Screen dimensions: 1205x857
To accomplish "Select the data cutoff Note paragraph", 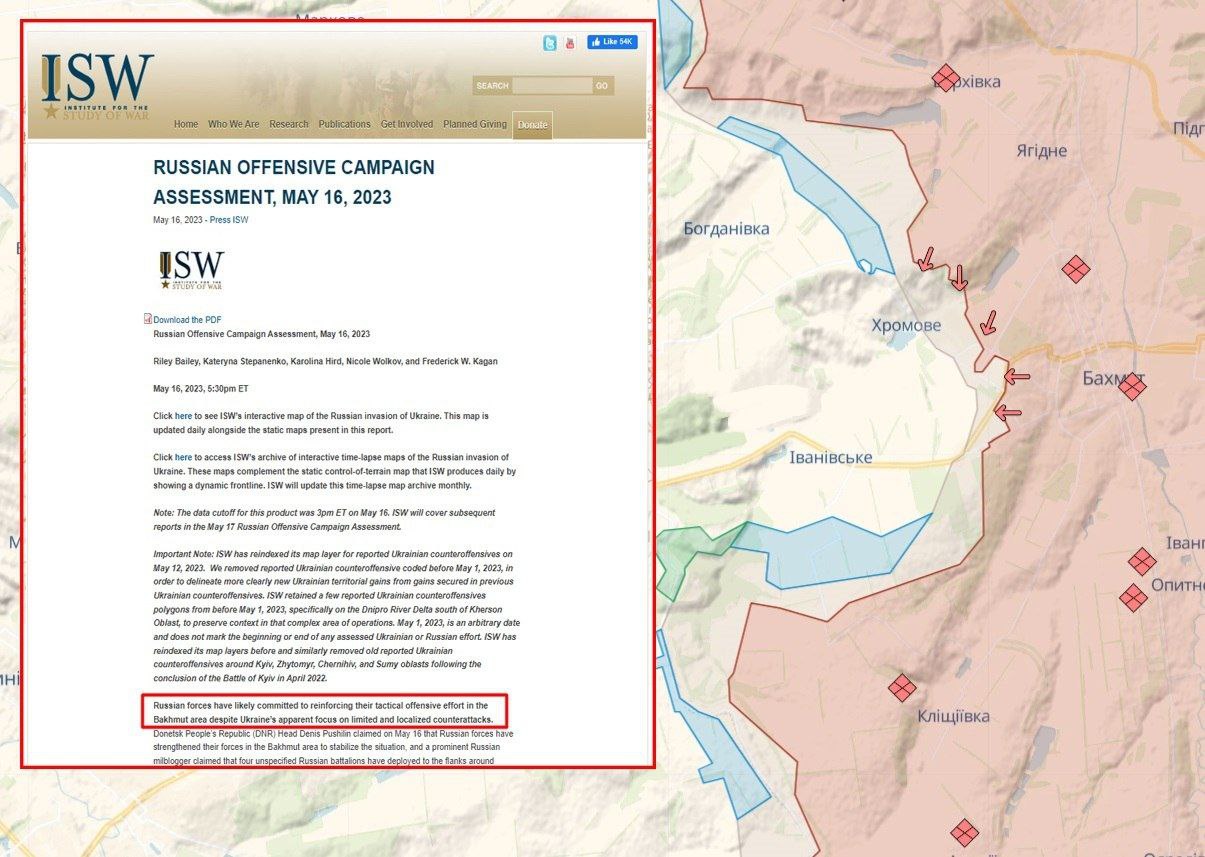I will [x=324, y=519].
